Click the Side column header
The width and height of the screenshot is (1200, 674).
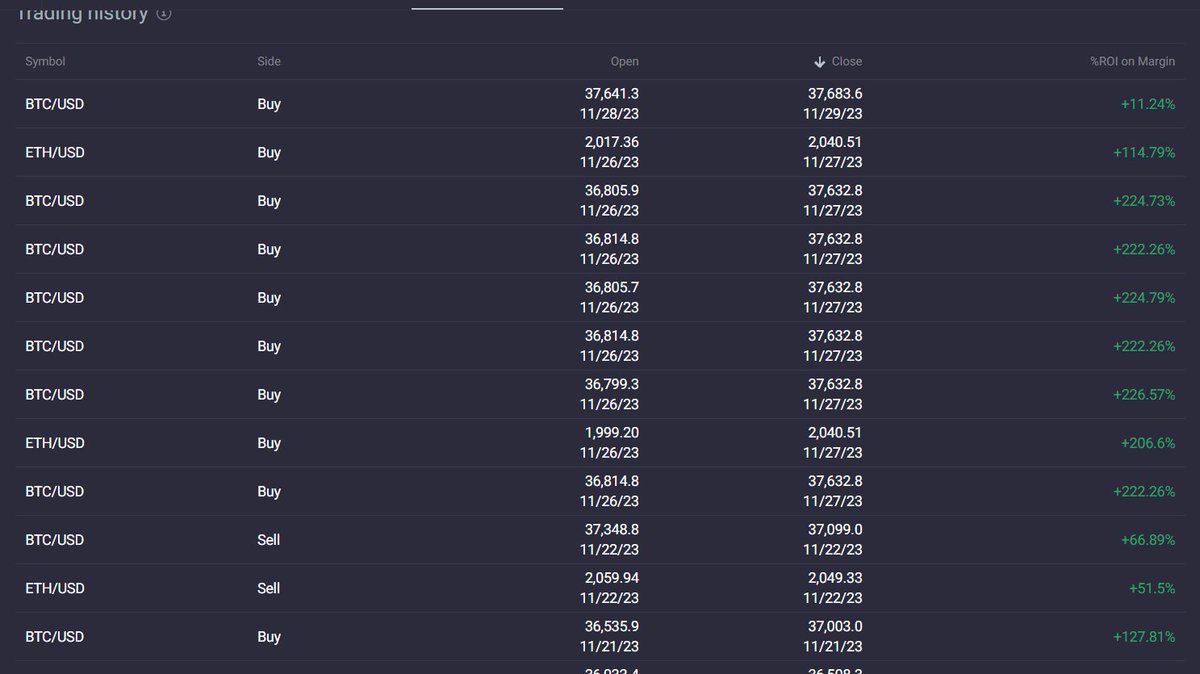[x=268, y=61]
